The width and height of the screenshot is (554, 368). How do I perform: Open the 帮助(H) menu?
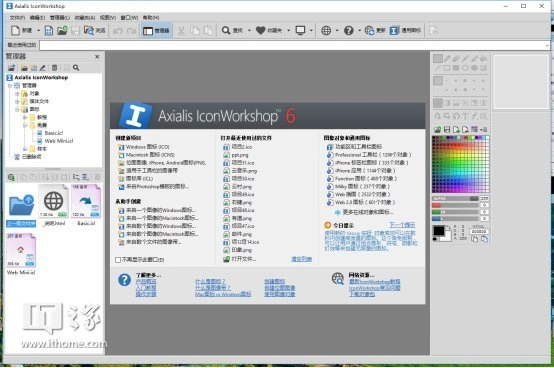[151, 17]
